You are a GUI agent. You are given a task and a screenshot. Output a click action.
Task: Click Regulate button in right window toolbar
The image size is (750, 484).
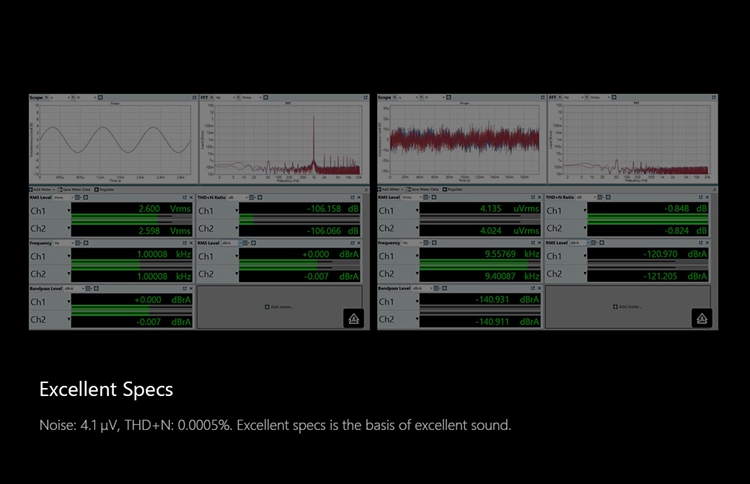[x=454, y=188]
